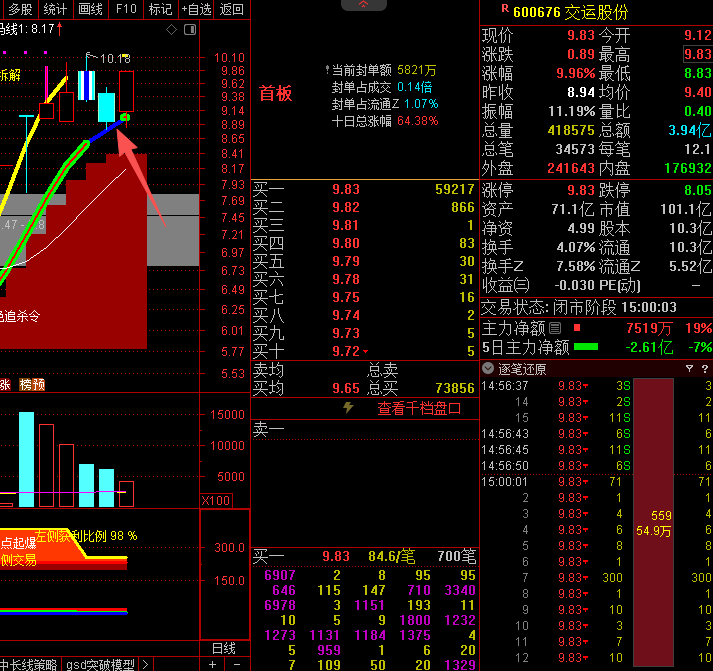Click the diamond marker icon above the chart
This screenshot has height=671, width=713.
(170, 30)
